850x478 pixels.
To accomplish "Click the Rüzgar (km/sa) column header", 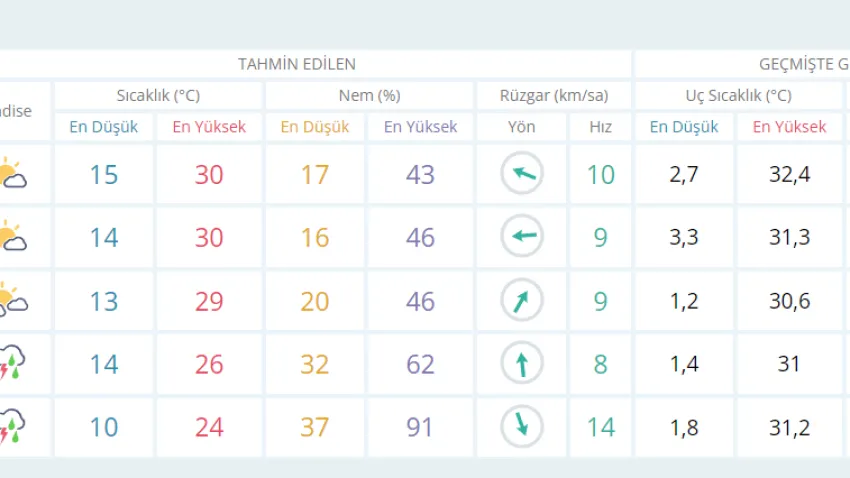I will [554, 96].
